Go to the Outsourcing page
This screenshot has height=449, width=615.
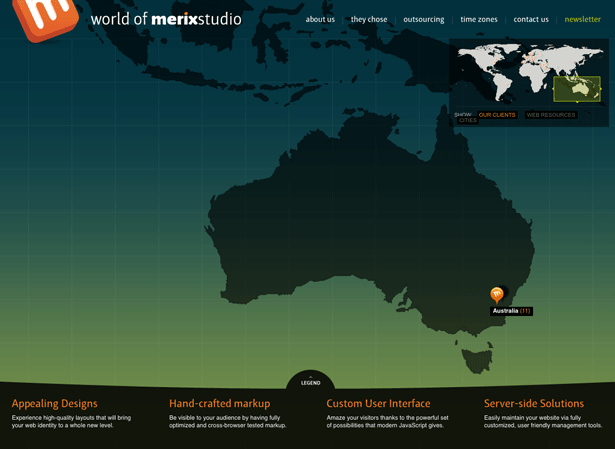424,19
